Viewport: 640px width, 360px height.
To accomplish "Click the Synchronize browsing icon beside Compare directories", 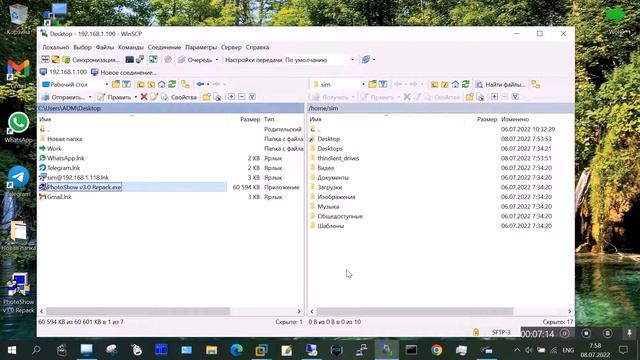I will point(55,60).
